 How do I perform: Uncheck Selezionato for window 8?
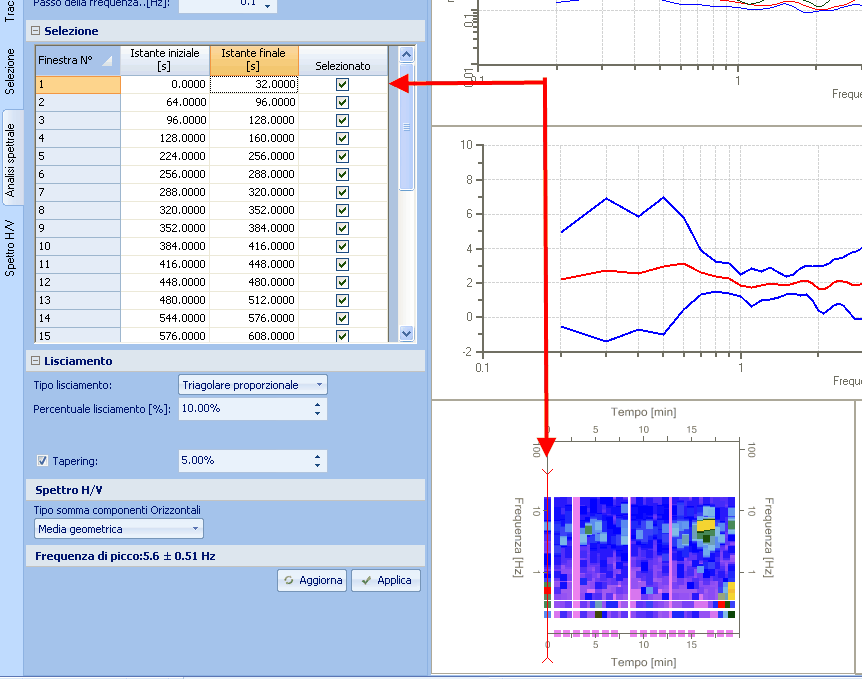(342, 210)
